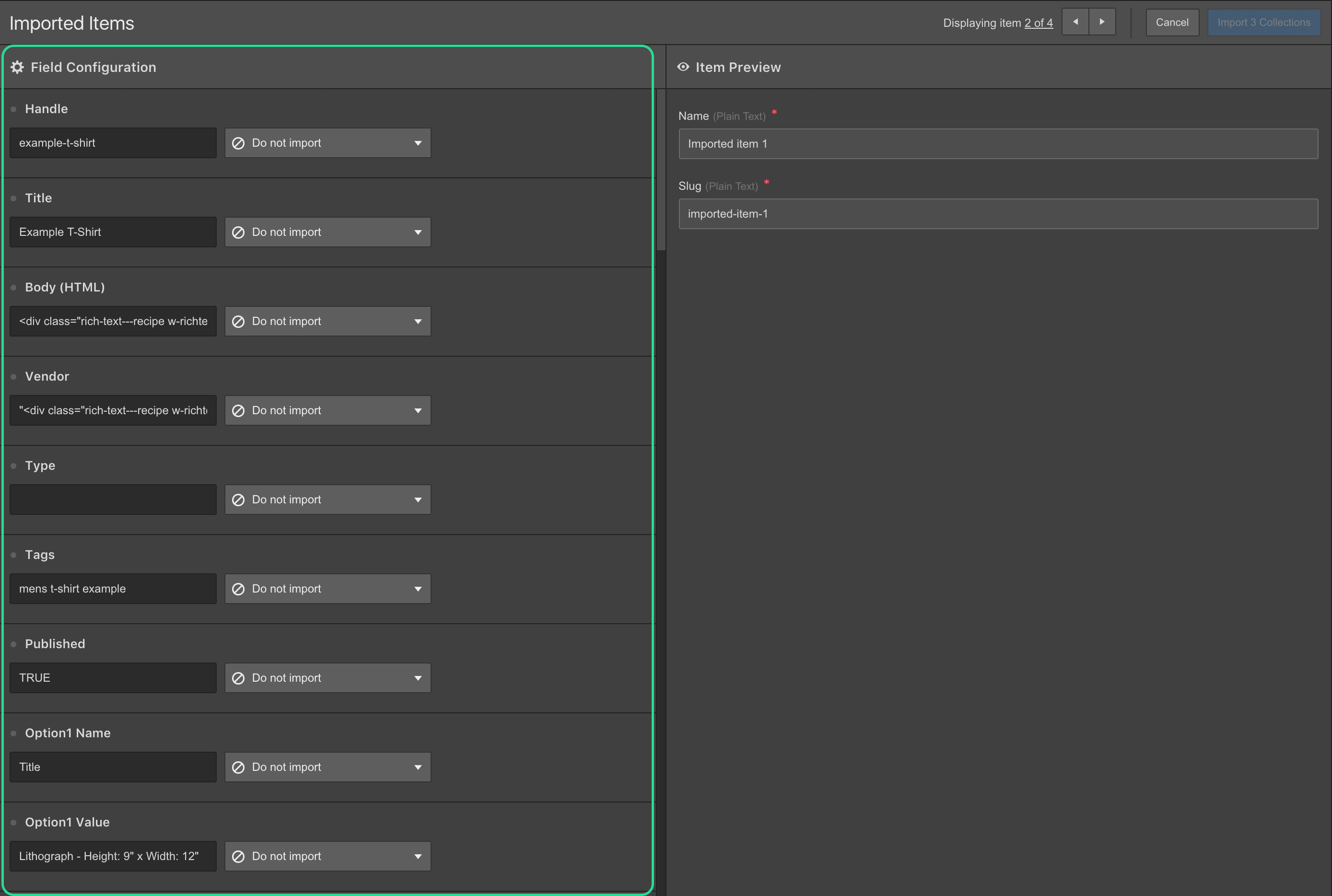The width and height of the screenshot is (1332, 896).
Task: Click the Published field status dot
Action: click(x=14, y=644)
